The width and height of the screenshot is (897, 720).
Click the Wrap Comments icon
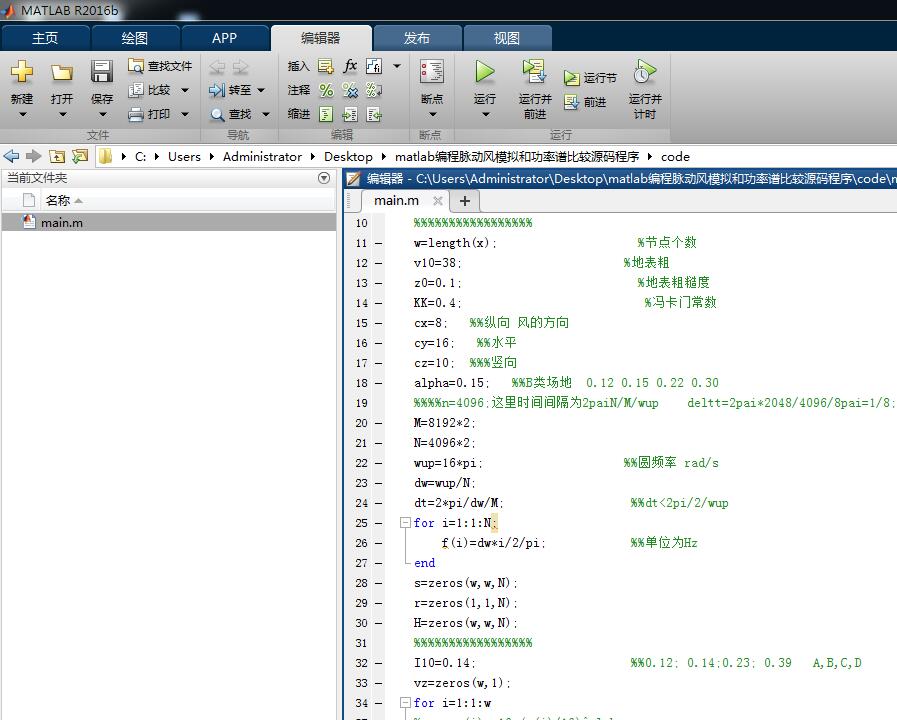pos(374,90)
